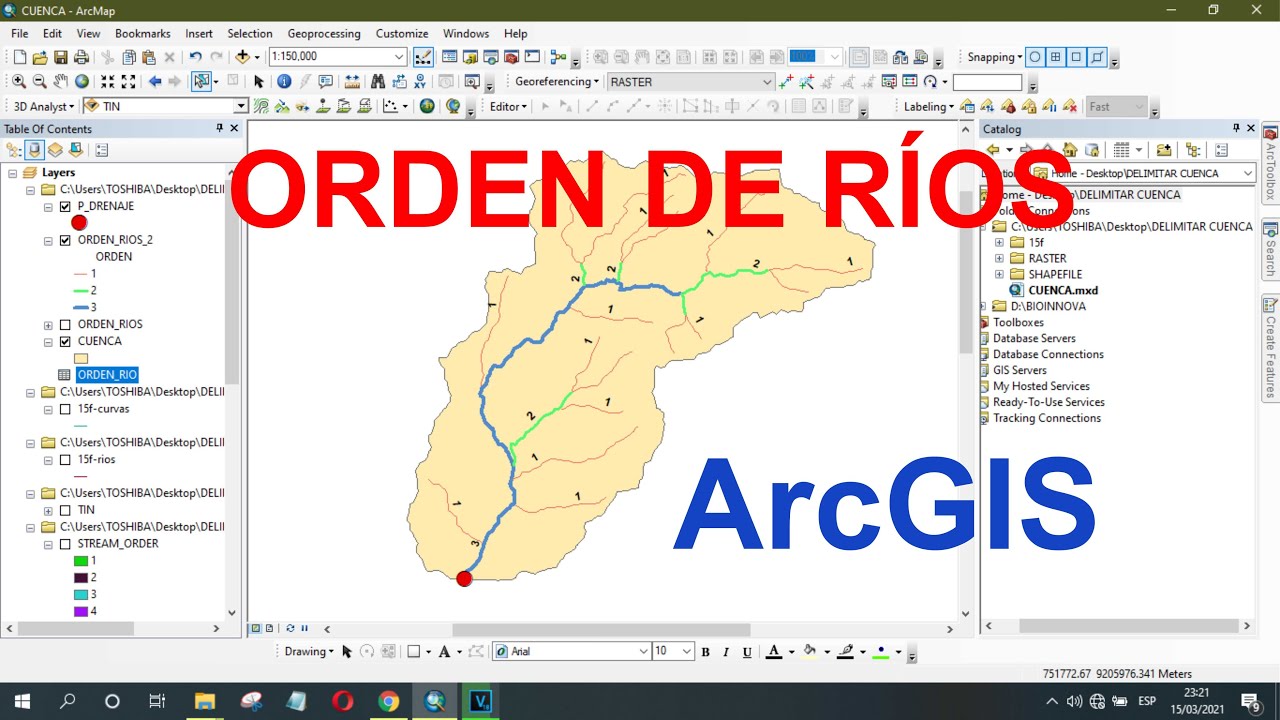
Task: Click List By Visibility icon in Table of Contents
Action: 75,150
